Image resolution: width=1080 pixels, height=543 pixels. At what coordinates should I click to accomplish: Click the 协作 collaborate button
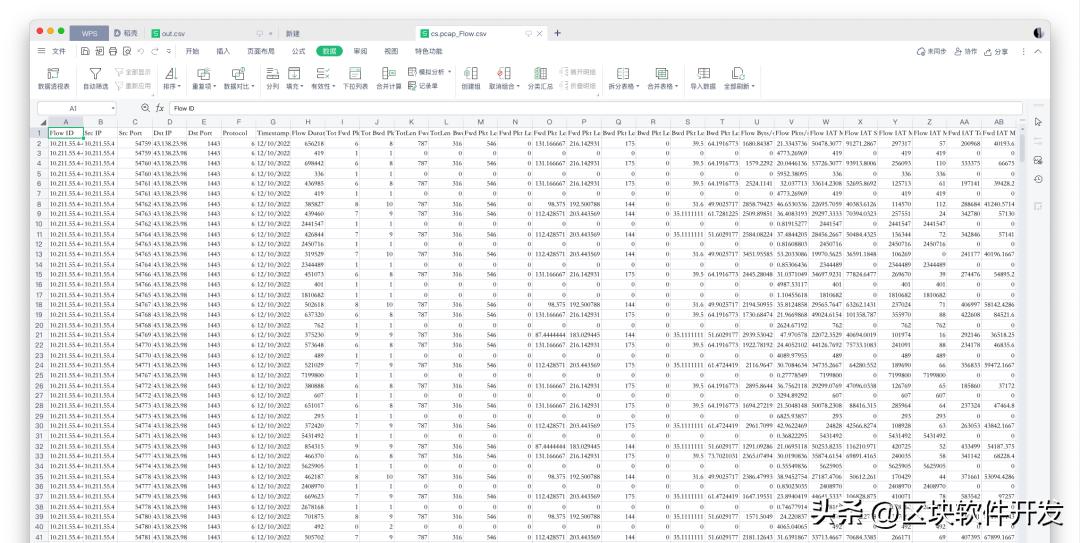pyautogui.click(x=966, y=51)
